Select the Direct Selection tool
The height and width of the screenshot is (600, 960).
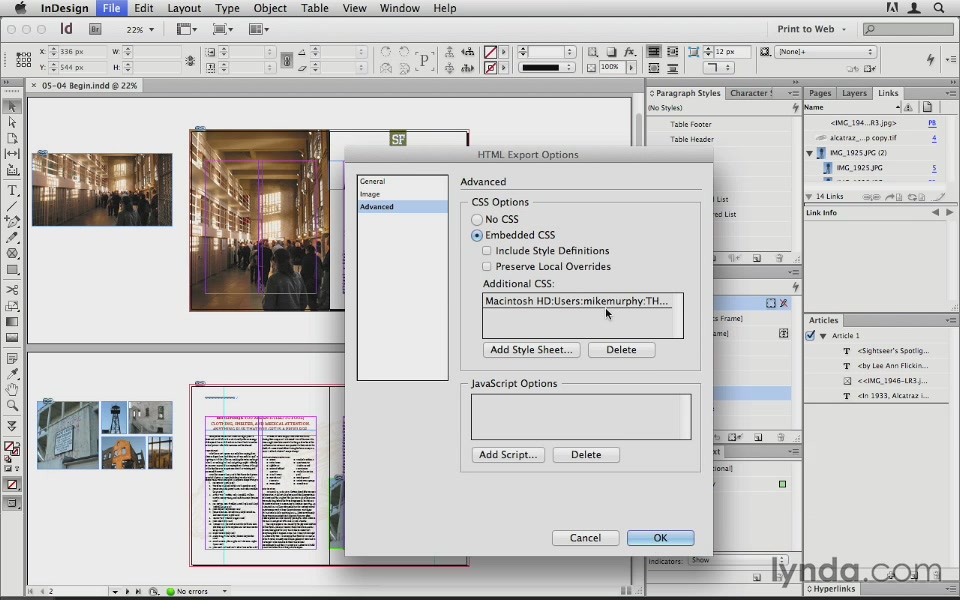point(12,122)
